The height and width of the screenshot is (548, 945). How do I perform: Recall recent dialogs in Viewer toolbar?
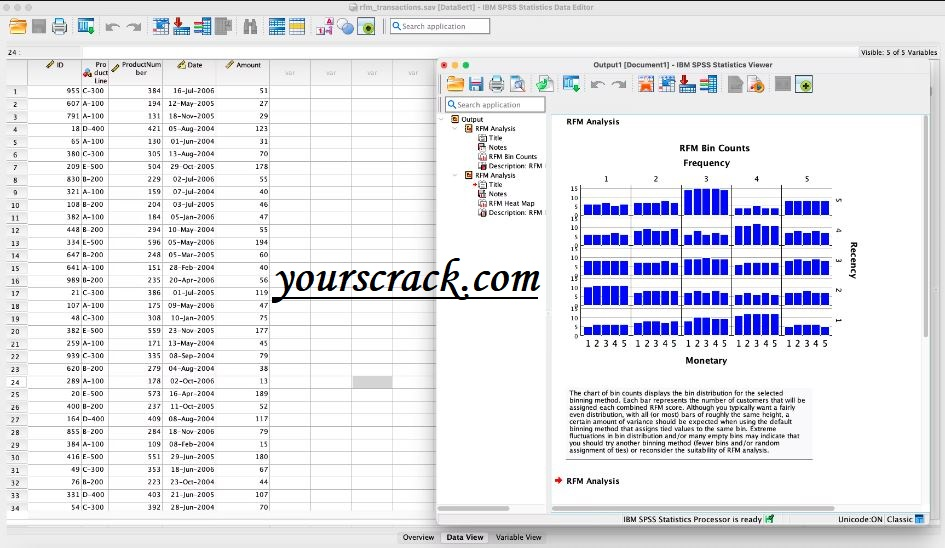coord(571,84)
